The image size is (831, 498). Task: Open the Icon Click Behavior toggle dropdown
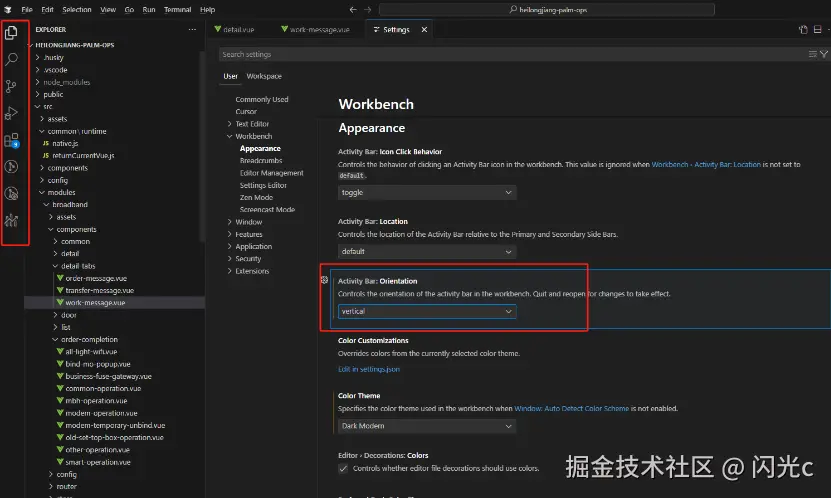coord(427,192)
